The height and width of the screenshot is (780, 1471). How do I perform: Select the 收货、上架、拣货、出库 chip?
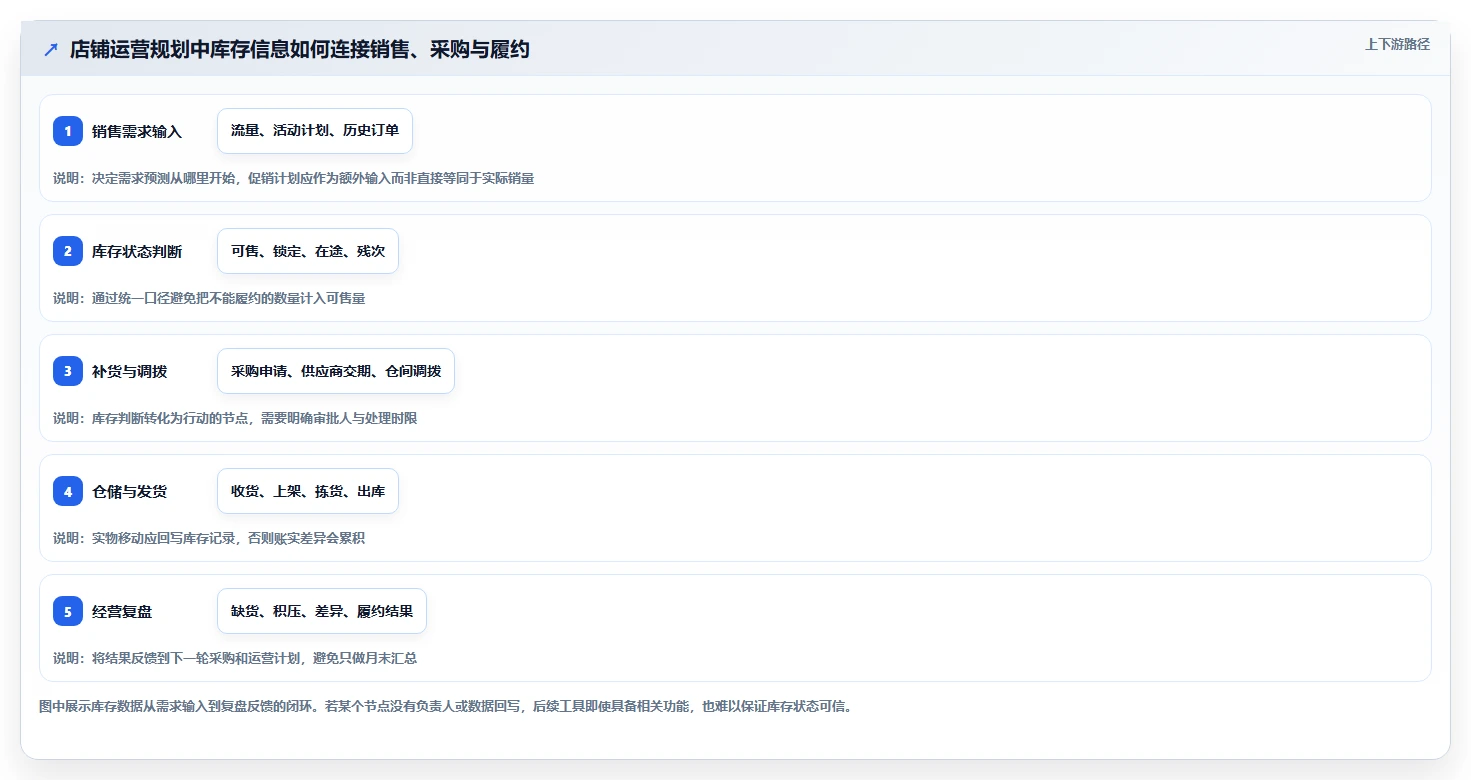308,491
